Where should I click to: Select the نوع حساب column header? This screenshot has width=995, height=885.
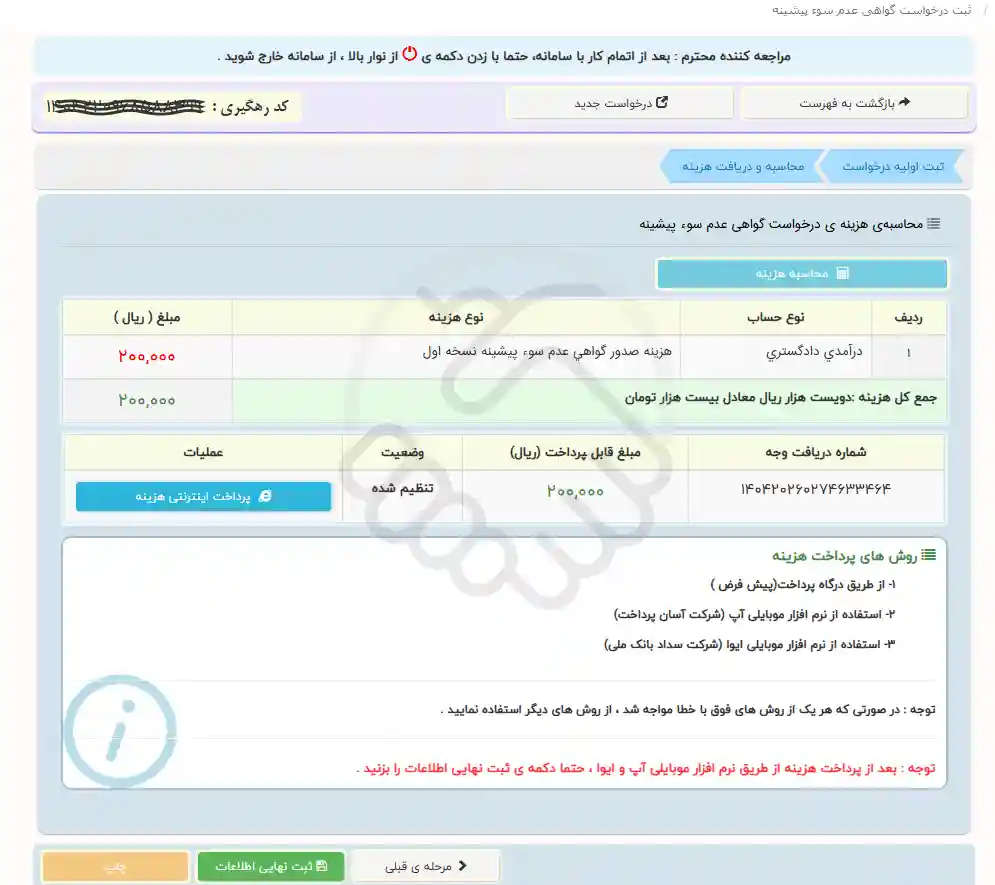[775, 317]
